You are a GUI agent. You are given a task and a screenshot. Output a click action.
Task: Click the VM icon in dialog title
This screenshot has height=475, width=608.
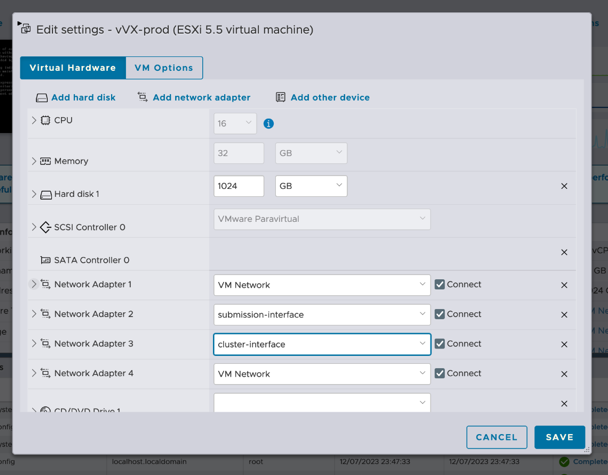point(26,29)
